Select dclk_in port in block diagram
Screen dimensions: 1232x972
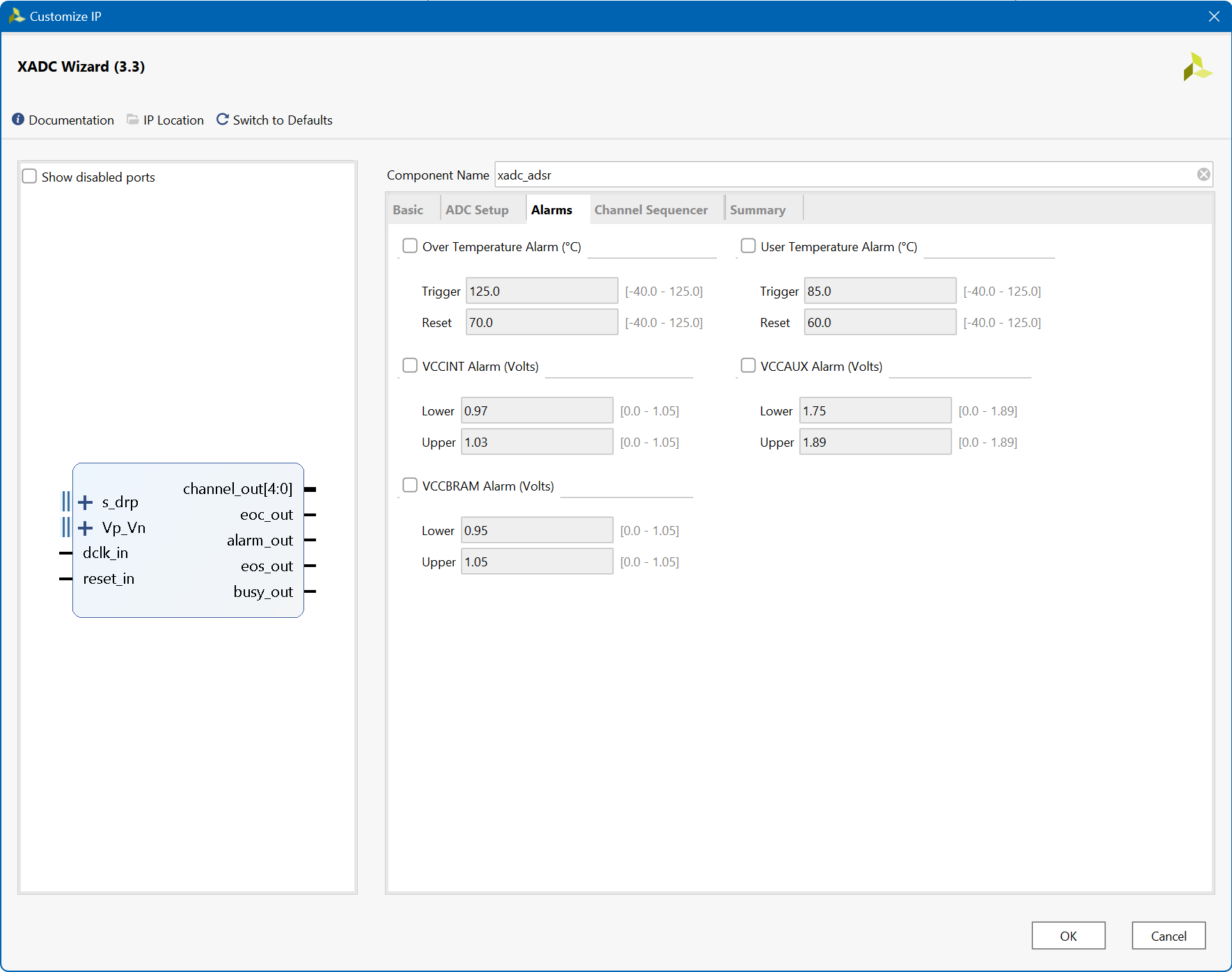click(105, 553)
